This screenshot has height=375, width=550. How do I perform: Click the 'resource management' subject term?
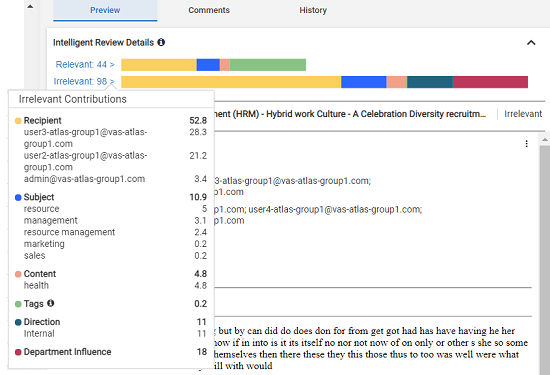(69, 232)
